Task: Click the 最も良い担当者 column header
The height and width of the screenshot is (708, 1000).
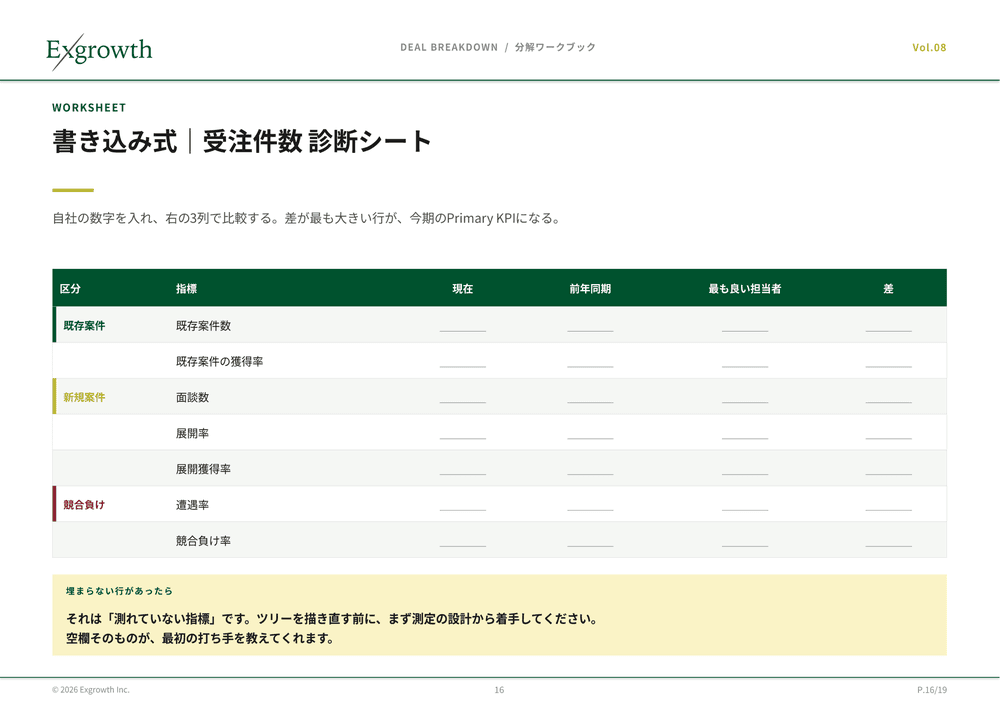Action: 745,288
